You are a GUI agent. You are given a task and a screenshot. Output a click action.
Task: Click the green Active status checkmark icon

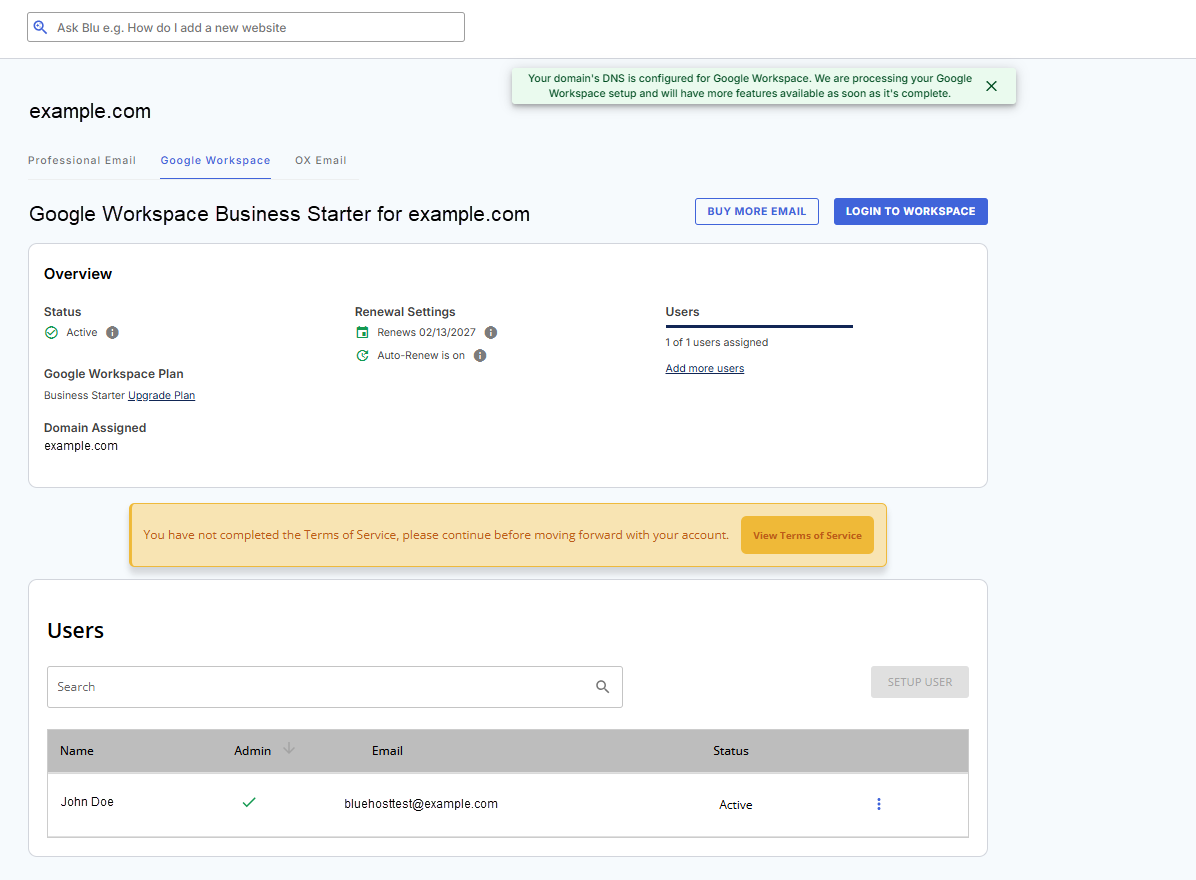(x=51, y=332)
